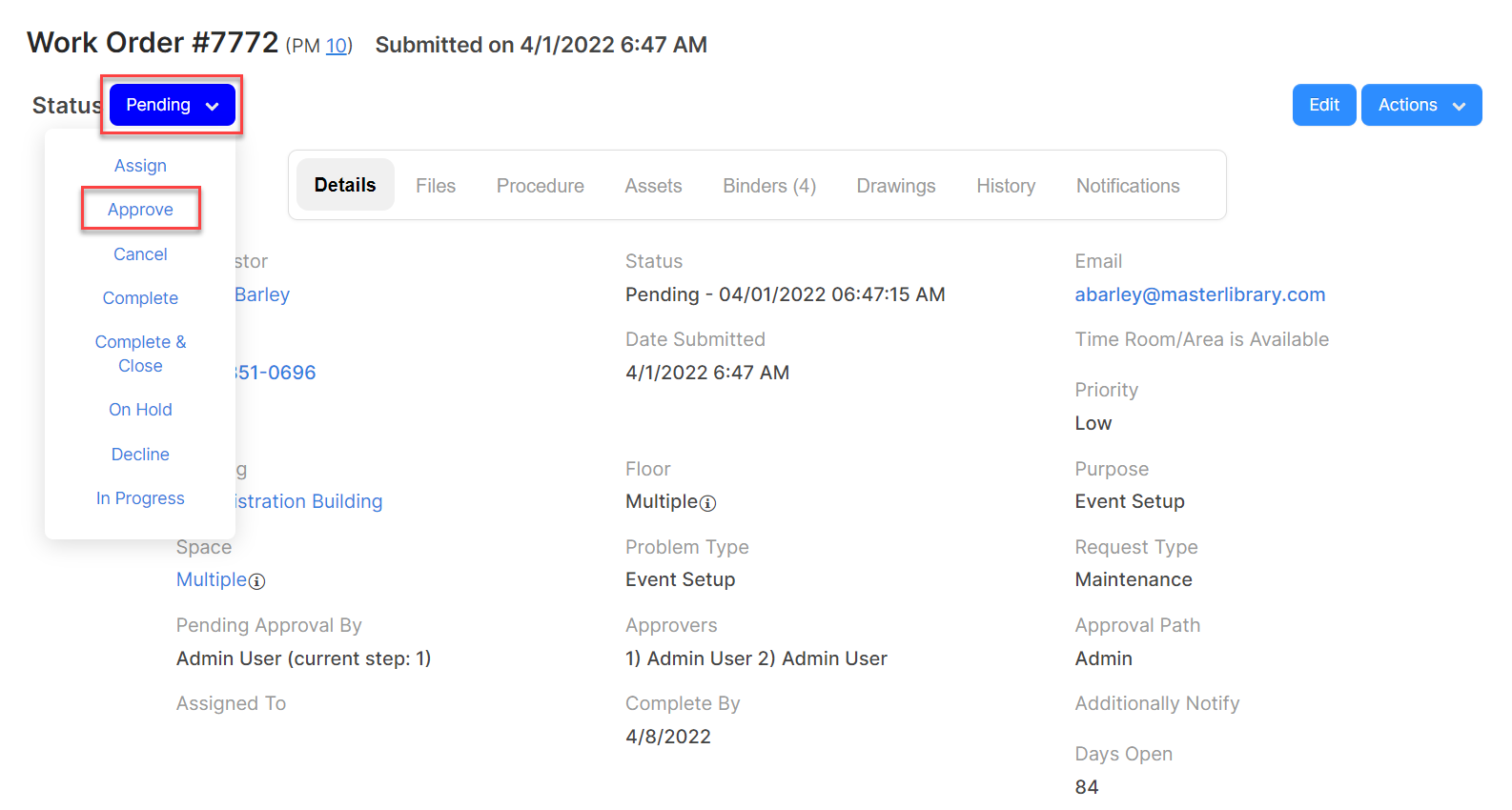
Task: Open the Procedure tab
Action: pos(541,186)
